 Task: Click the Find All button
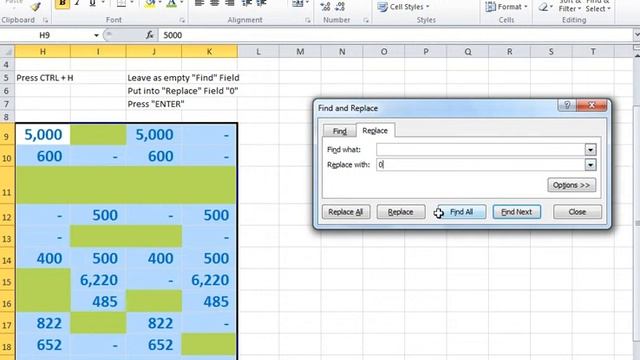click(x=461, y=212)
